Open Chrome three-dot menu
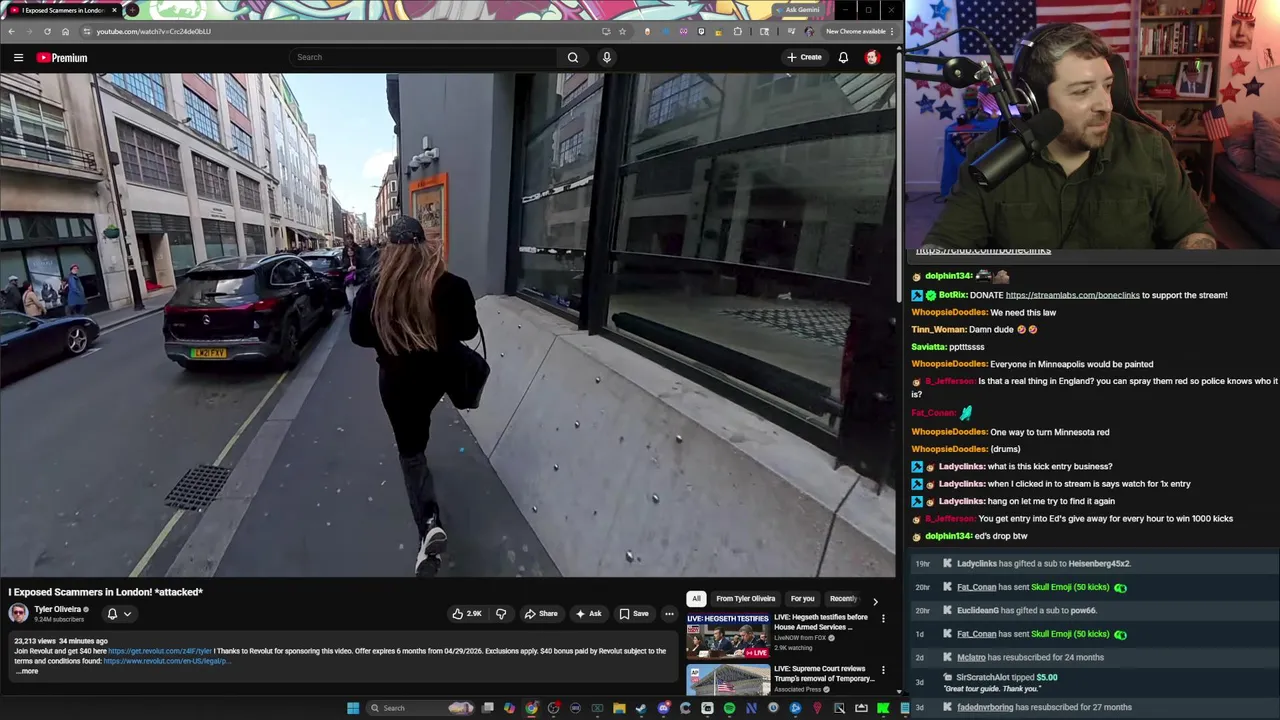Viewport: 1280px width, 720px height. click(x=891, y=31)
